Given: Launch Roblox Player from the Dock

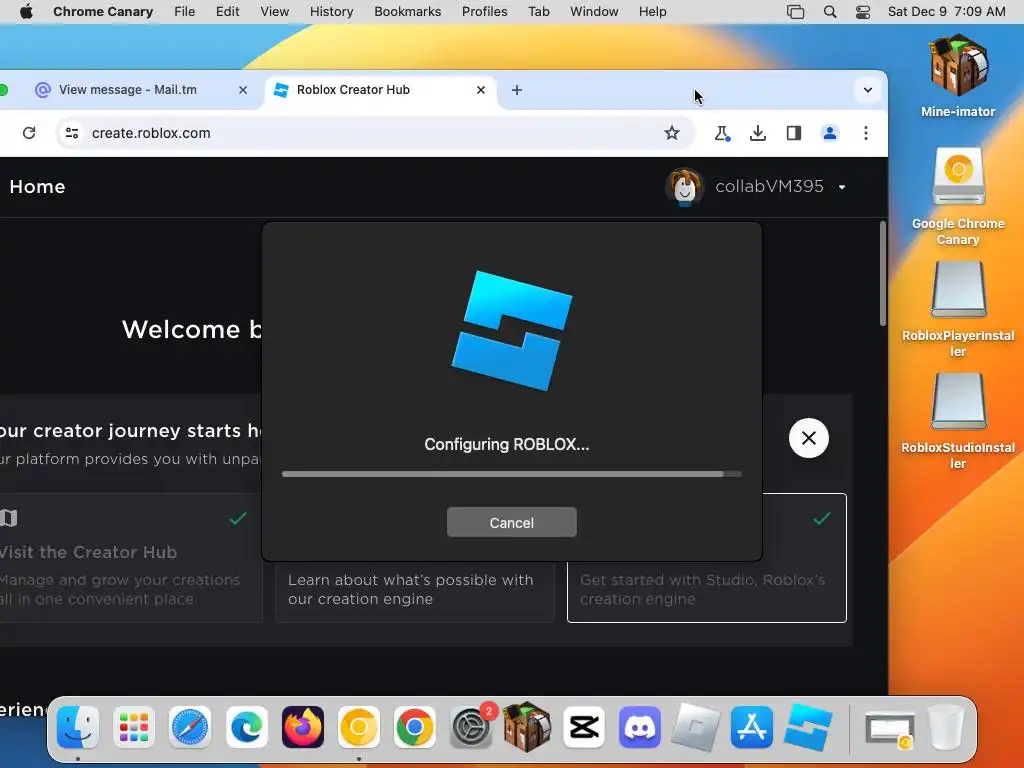Looking at the screenshot, I should (x=696, y=727).
